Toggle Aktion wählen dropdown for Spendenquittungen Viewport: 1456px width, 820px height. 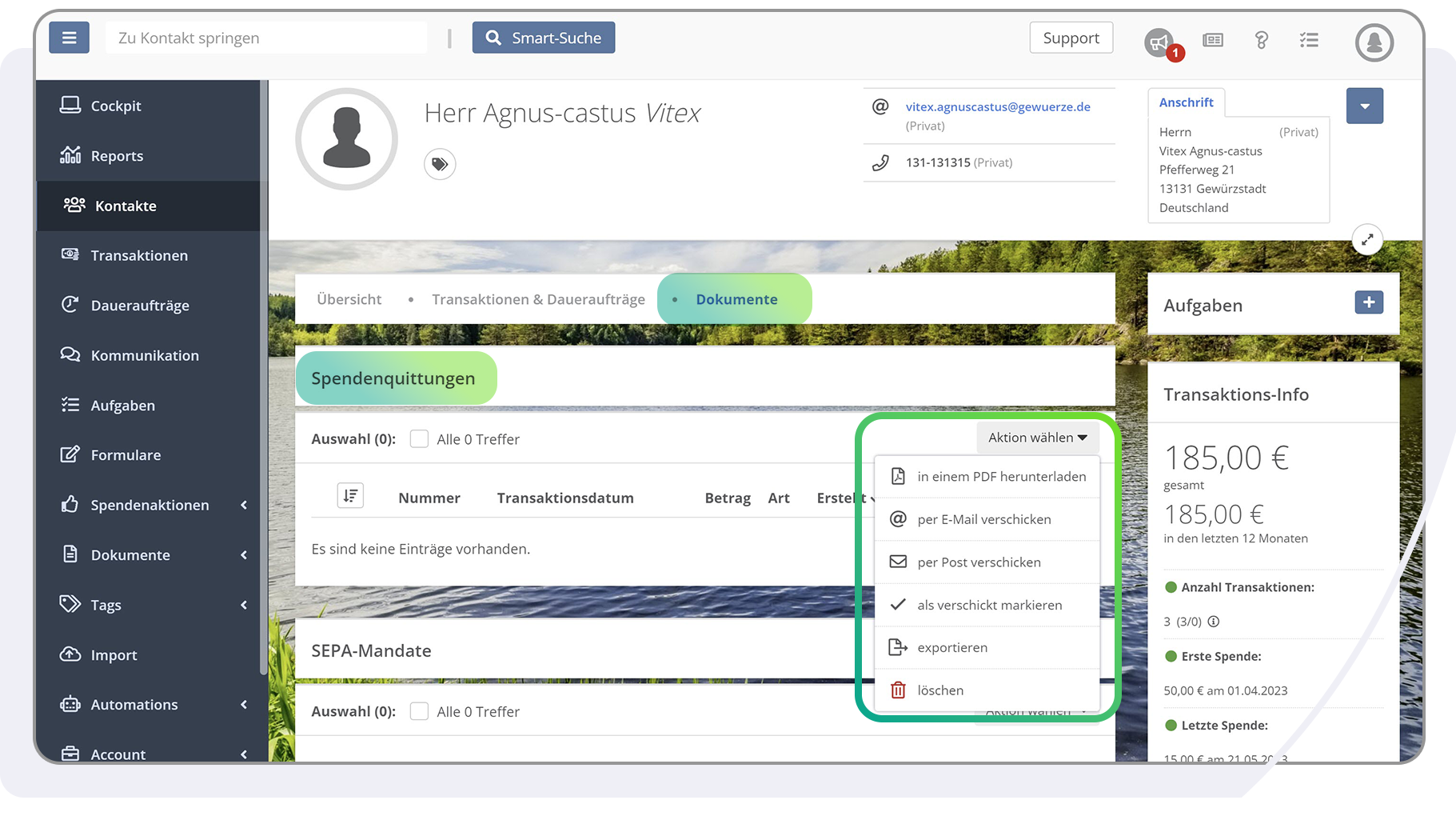click(1038, 438)
